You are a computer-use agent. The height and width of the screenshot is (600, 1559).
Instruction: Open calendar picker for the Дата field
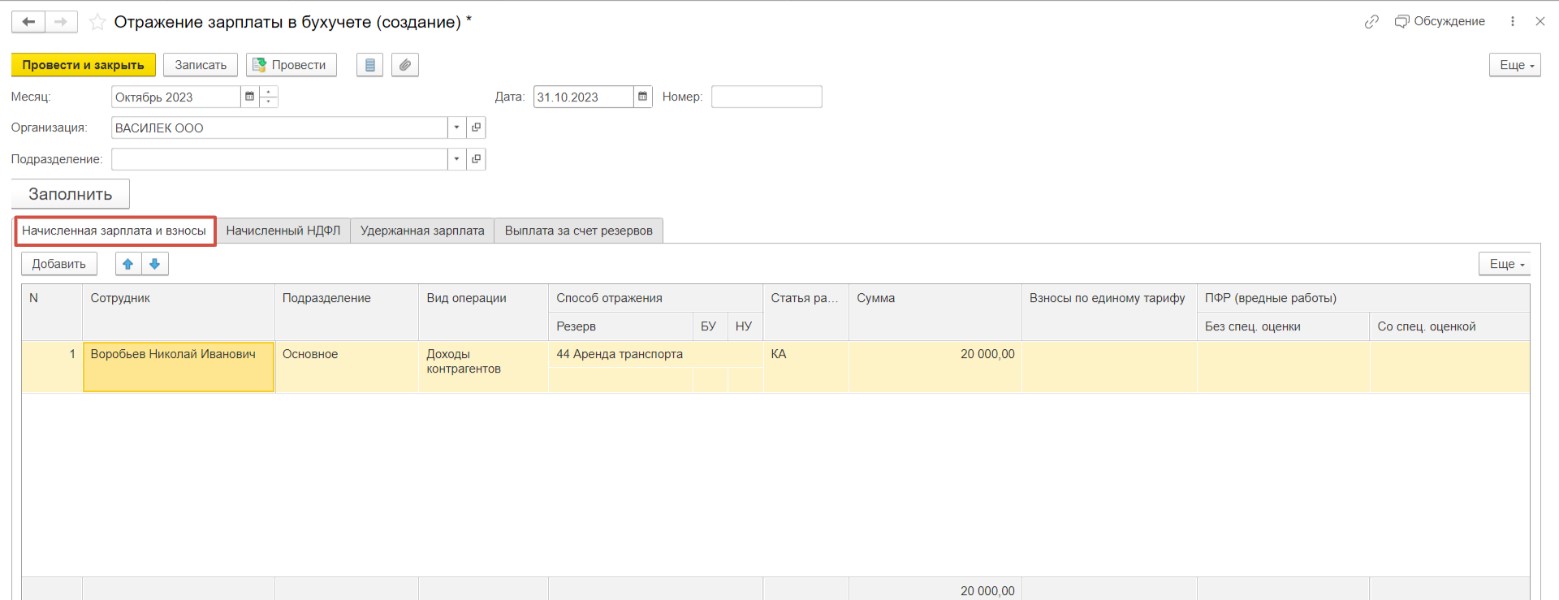click(x=643, y=97)
